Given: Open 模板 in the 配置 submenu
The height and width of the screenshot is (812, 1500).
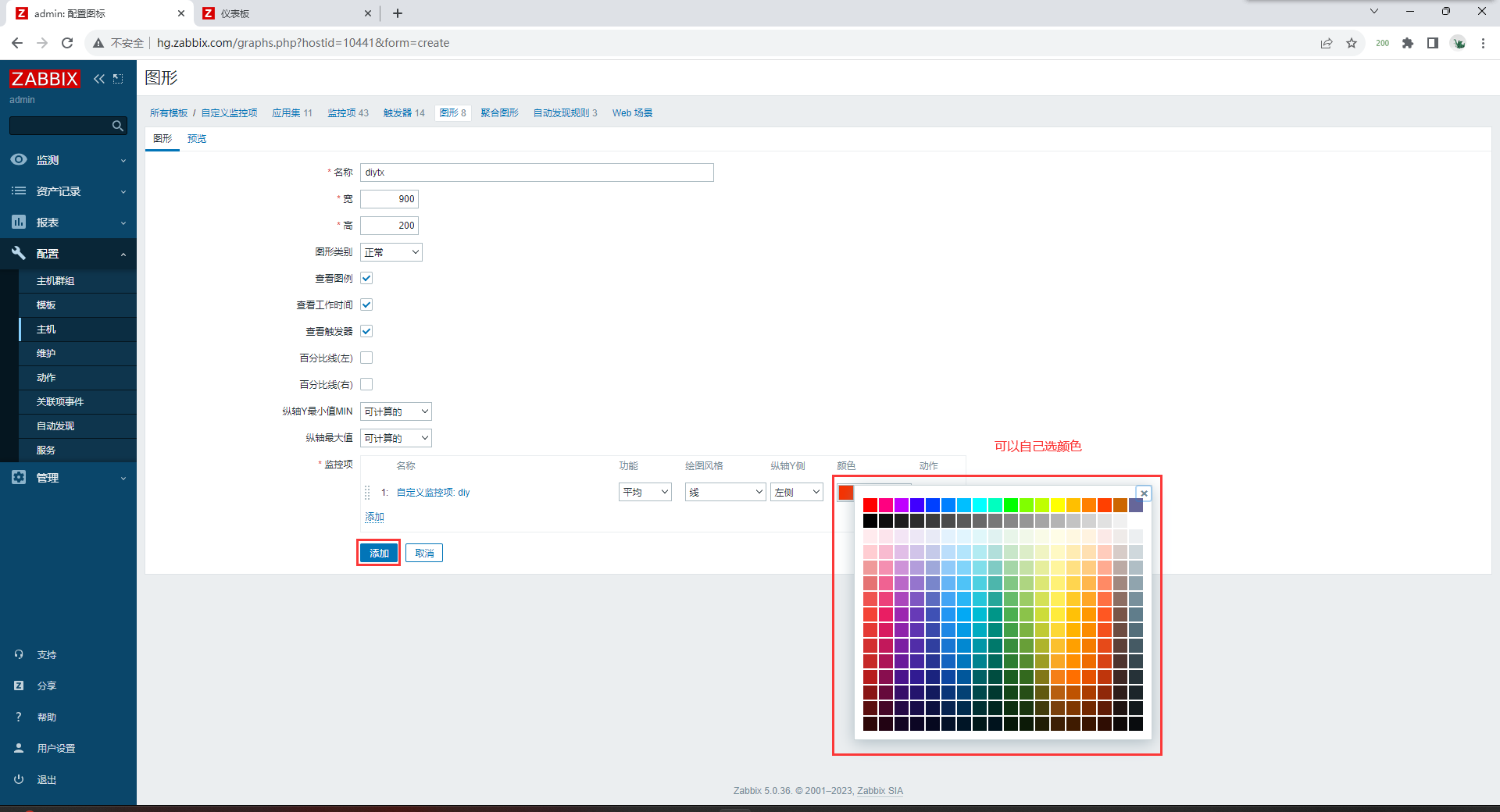Looking at the screenshot, I should point(77,304).
